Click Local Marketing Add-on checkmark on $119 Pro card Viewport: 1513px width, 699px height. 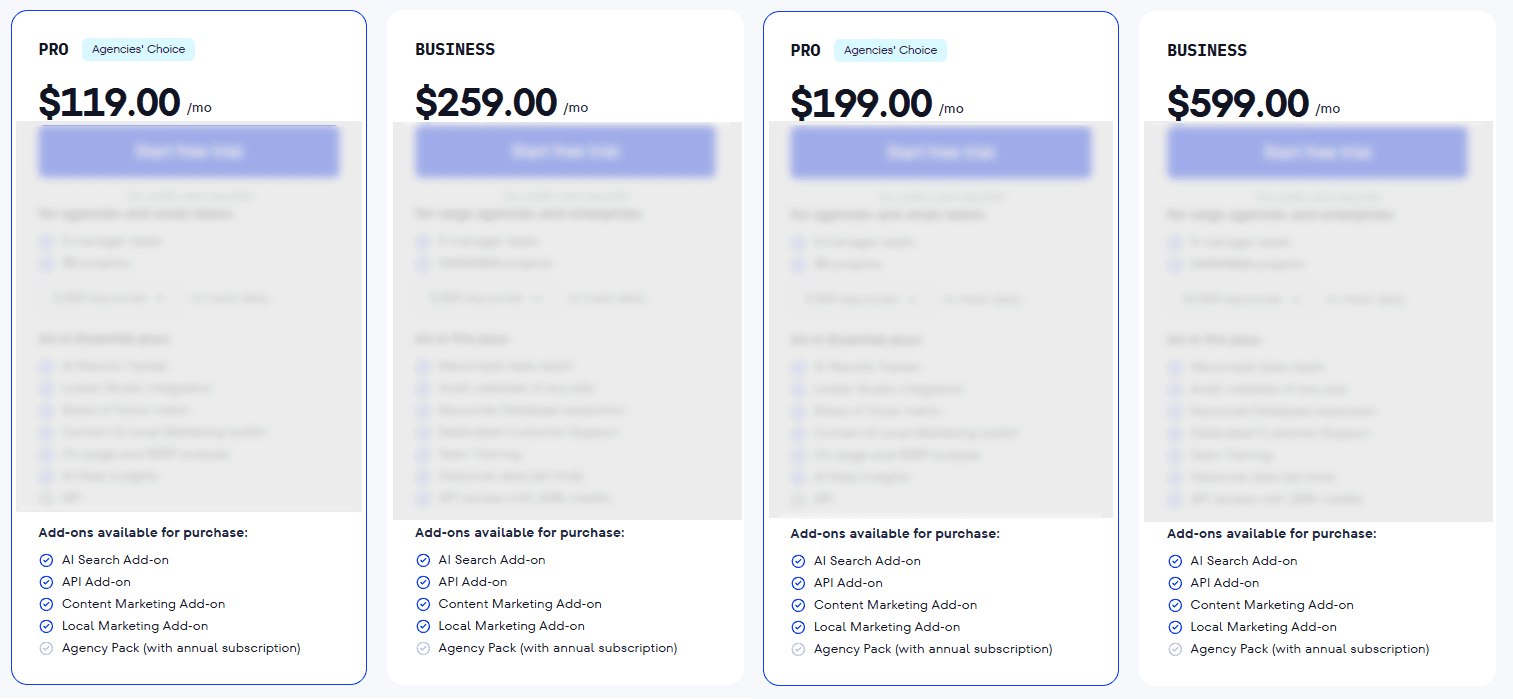45,625
